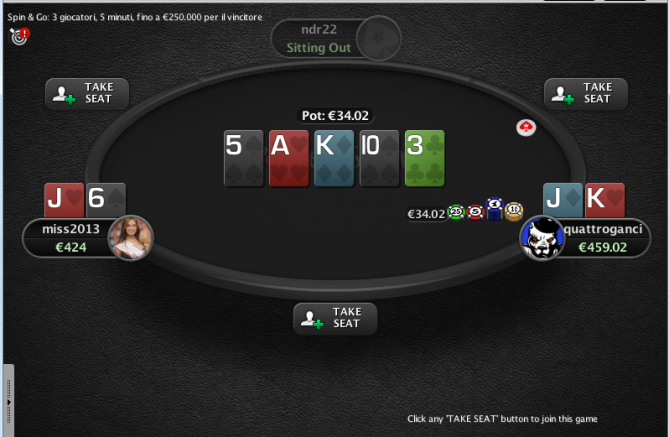
Task: Click the blue chip stack in the pot
Action: (x=494, y=209)
